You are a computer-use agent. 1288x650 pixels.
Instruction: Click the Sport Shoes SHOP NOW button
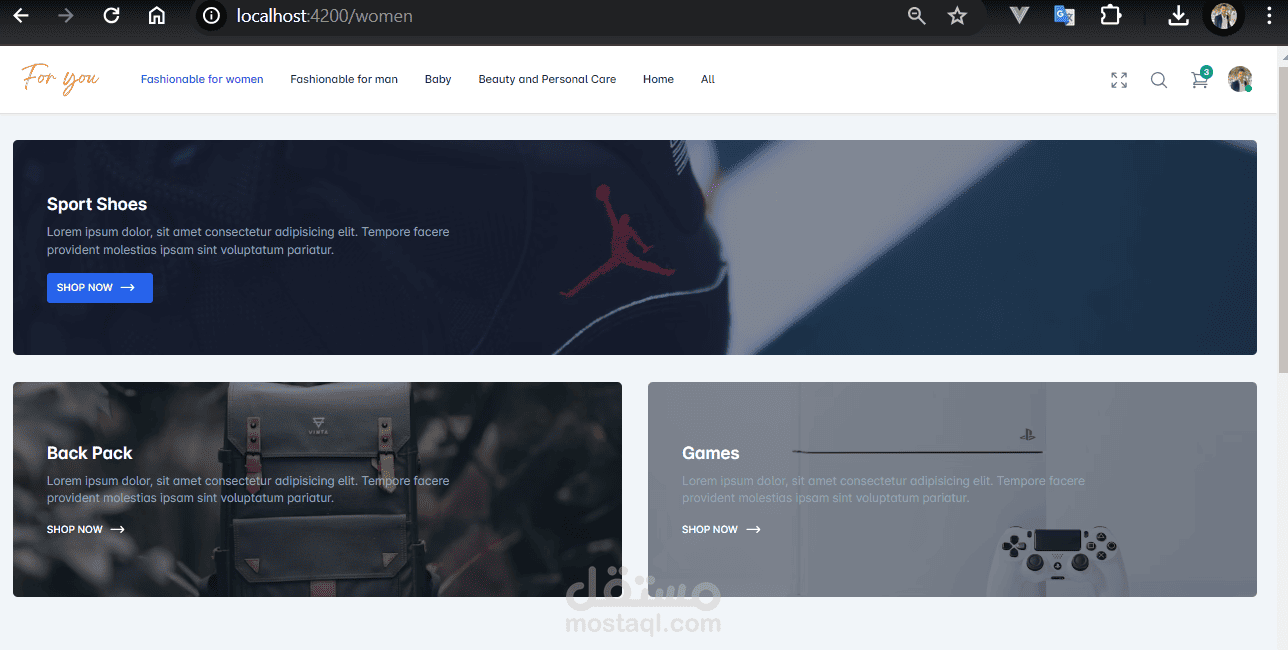click(100, 288)
